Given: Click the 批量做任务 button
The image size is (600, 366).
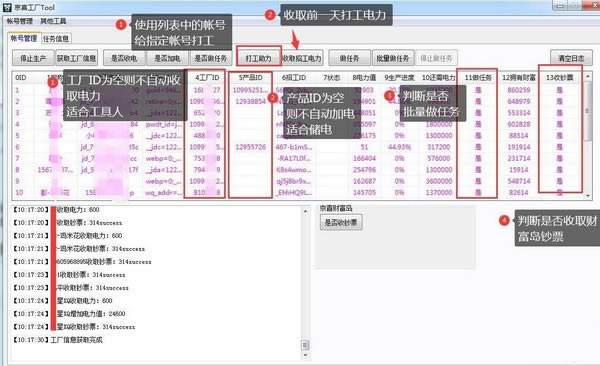Looking at the screenshot, I should (x=393, y=58).
